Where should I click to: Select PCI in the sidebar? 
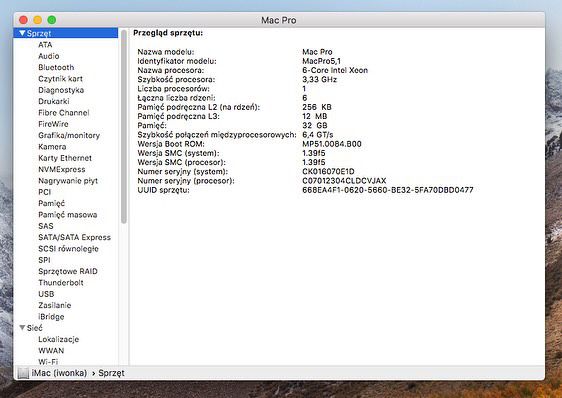(45, 192)
